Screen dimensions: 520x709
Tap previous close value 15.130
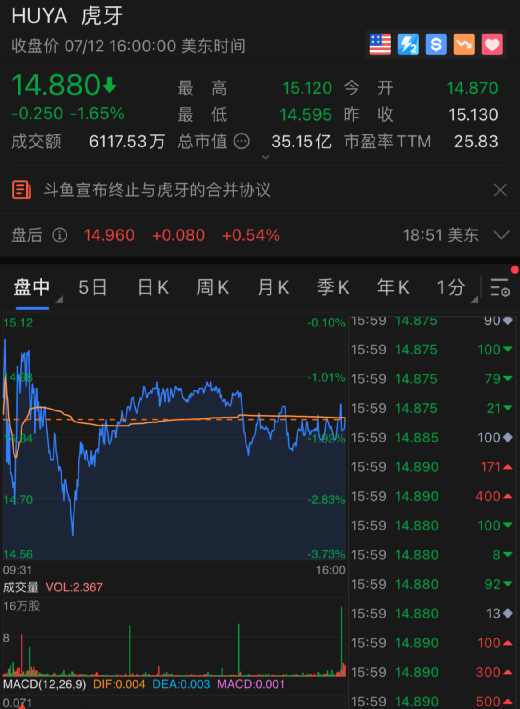[473, 115]
